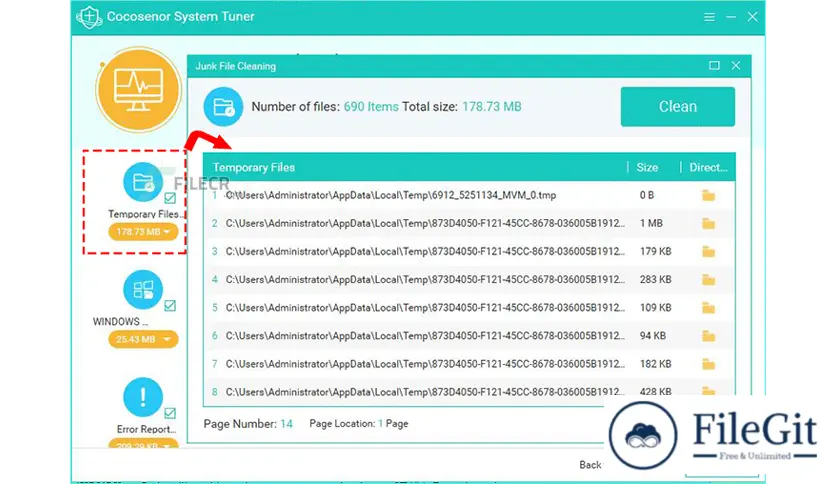Viewport: 836px width, 484px height.
Task: Click the junk file folder icon beside file count
Action: pos(223,107)
